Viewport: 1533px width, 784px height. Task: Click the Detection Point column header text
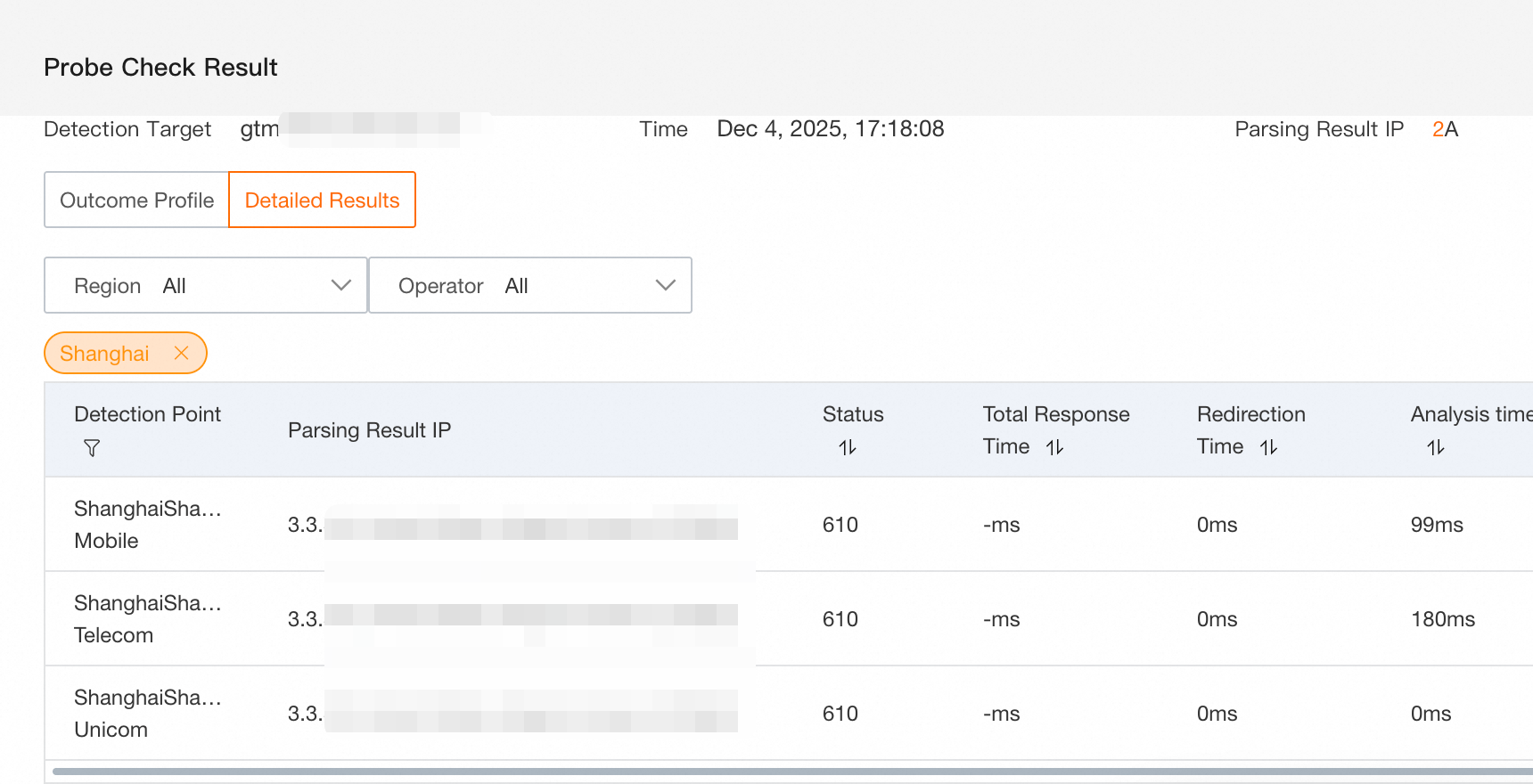148,414
